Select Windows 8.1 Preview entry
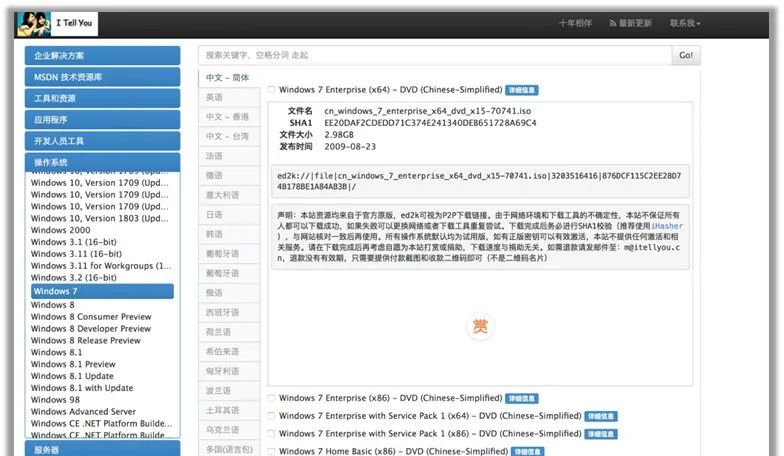 pyautogui.click(x=73, y=364)
